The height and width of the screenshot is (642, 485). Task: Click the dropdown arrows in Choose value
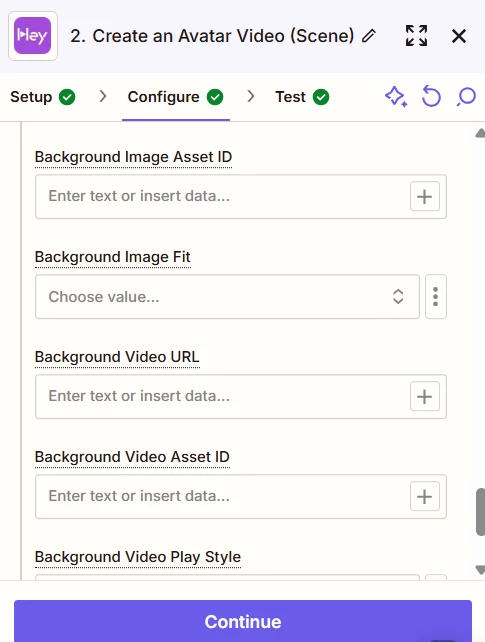tap(398, 296)
